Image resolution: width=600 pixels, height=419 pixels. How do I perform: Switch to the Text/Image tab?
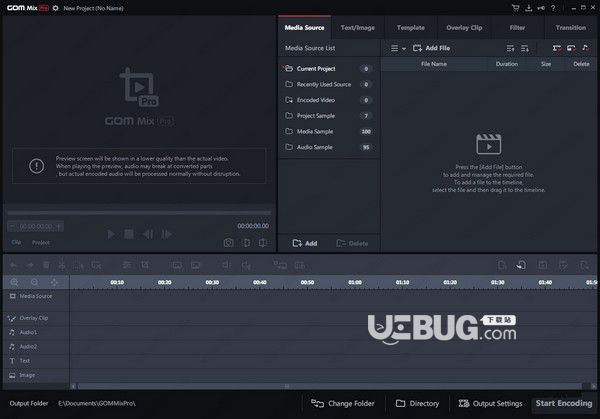coord(357,28)
